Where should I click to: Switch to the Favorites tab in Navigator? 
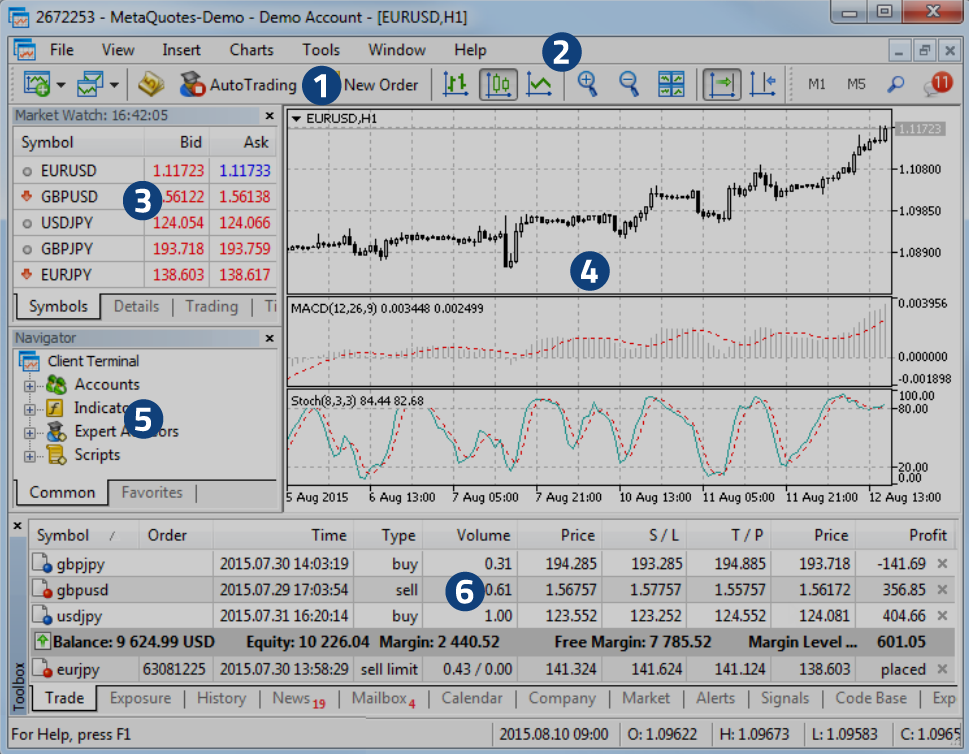click(x=152, y=493)
